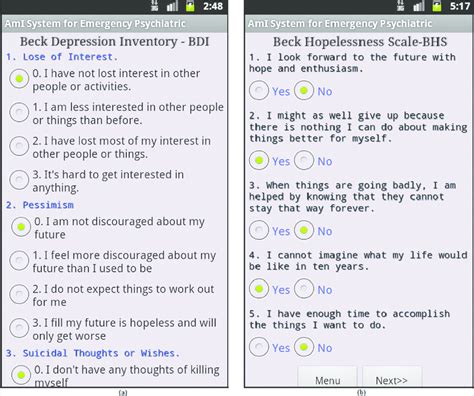
Task: Answer No to 'I have enough time to accomplish'
Action: pos(304,347)
